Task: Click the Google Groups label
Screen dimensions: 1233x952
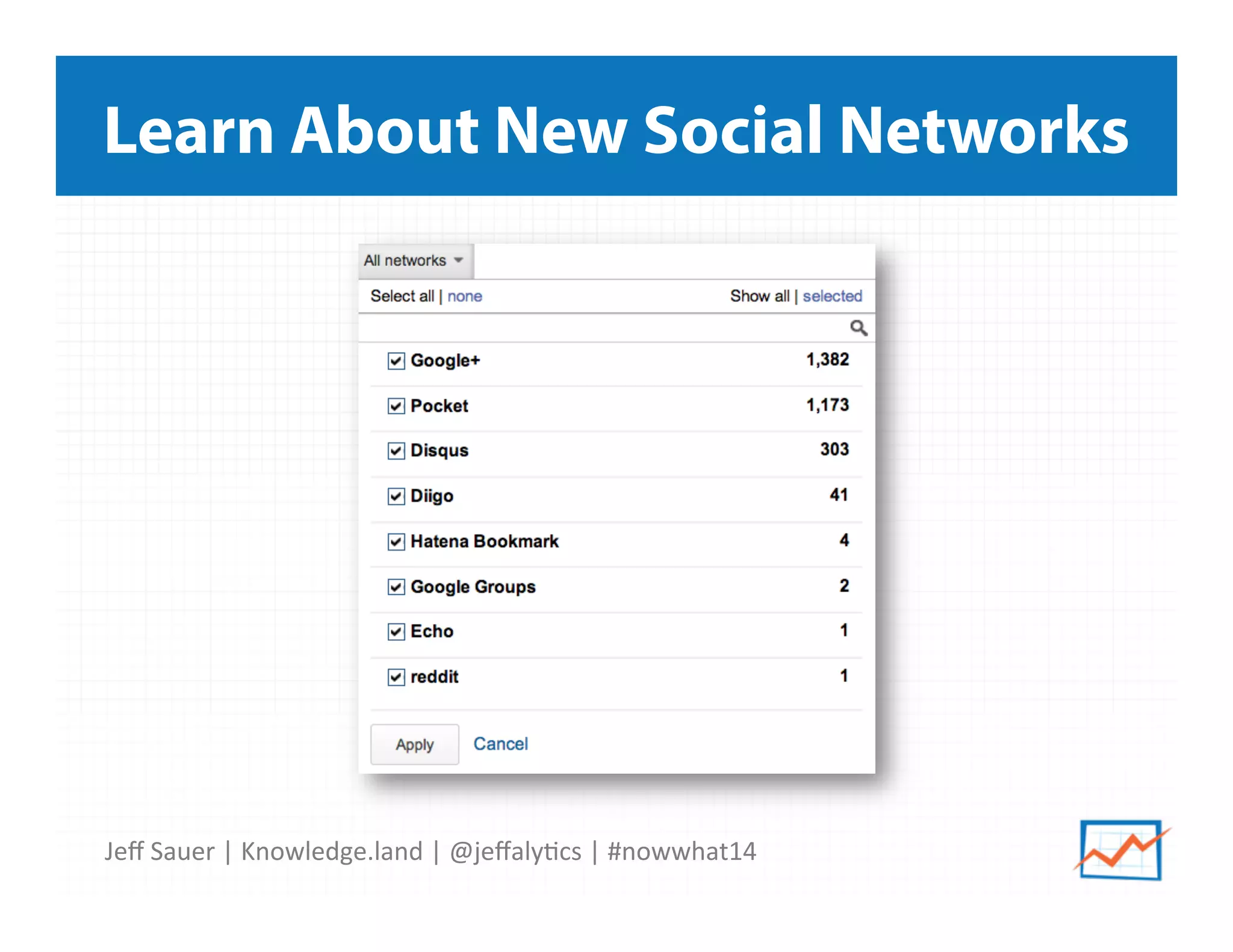Action: click(x=473, y=587)
